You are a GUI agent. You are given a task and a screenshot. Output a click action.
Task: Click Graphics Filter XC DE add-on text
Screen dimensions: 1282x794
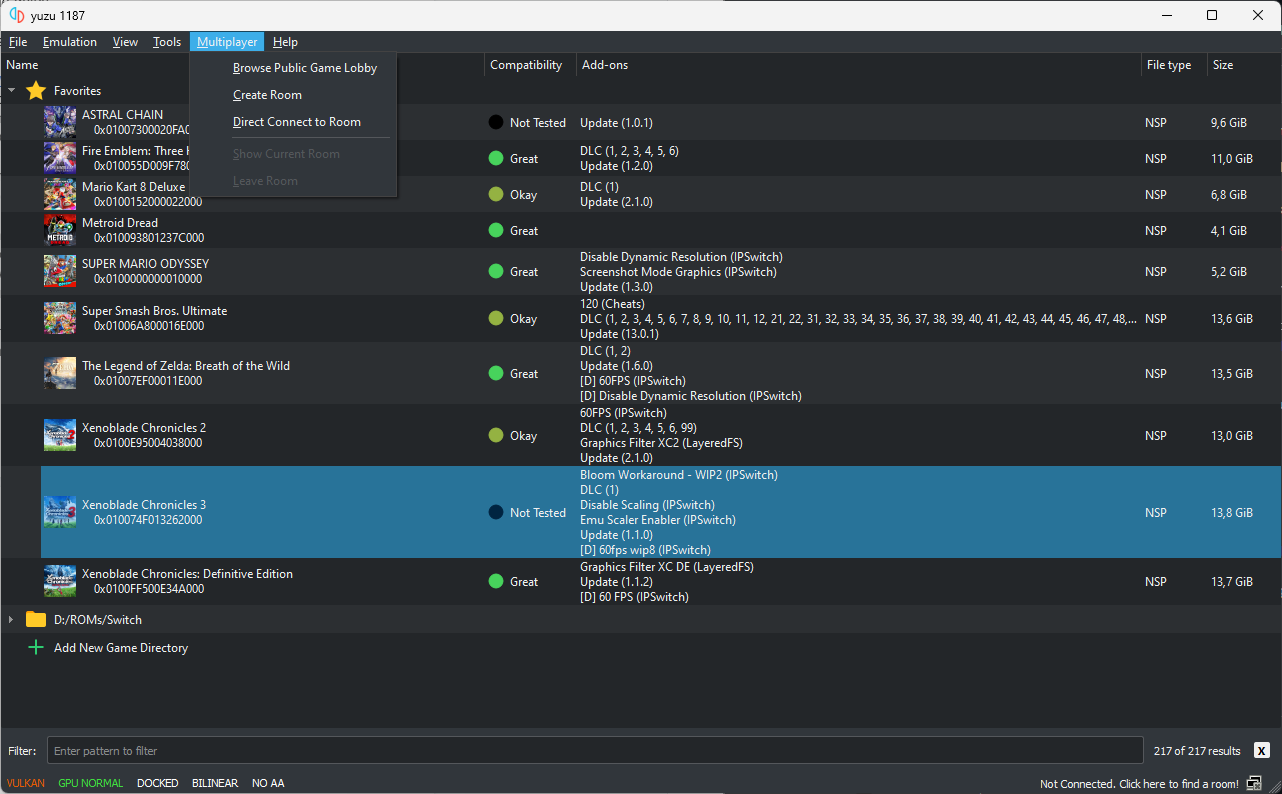(667, 567)
